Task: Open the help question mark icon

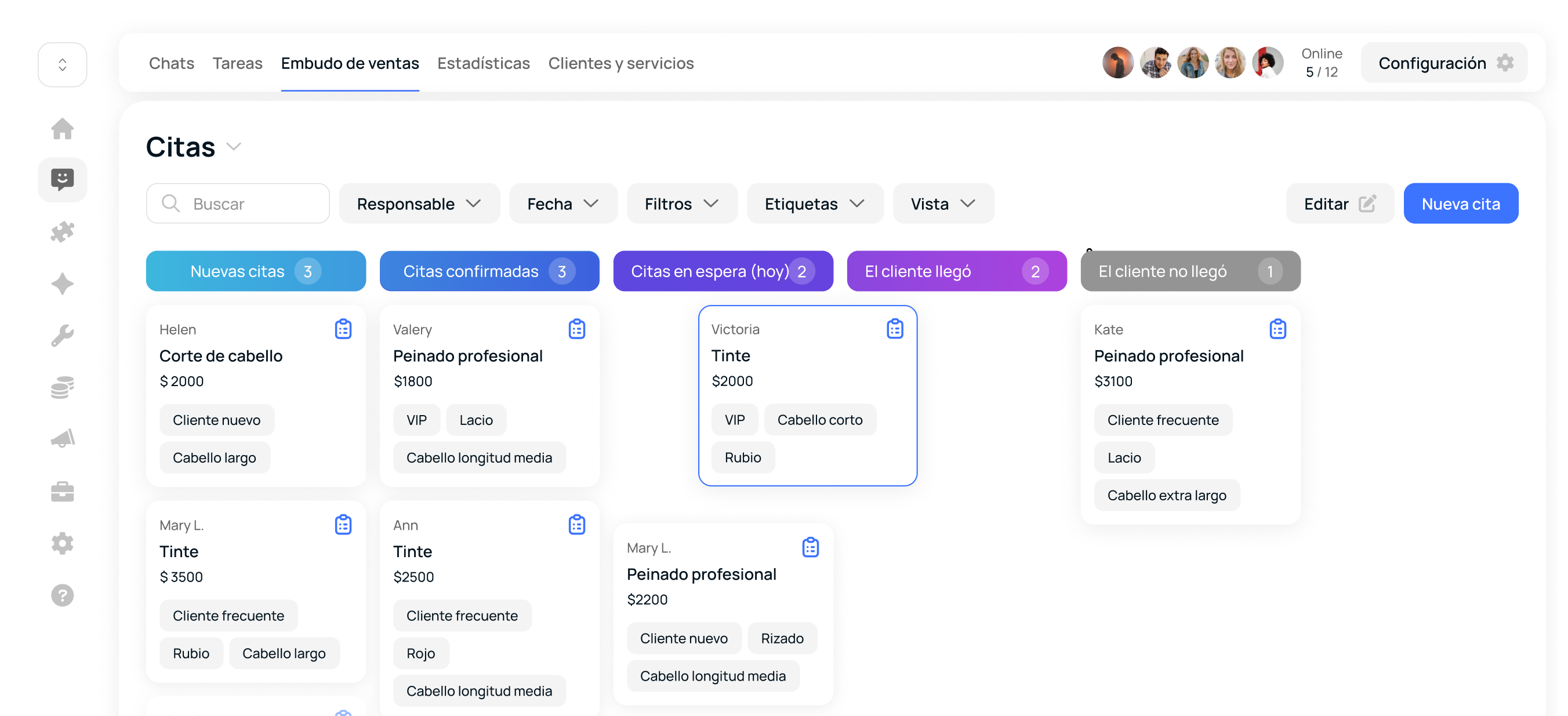Action: point(62,595)
